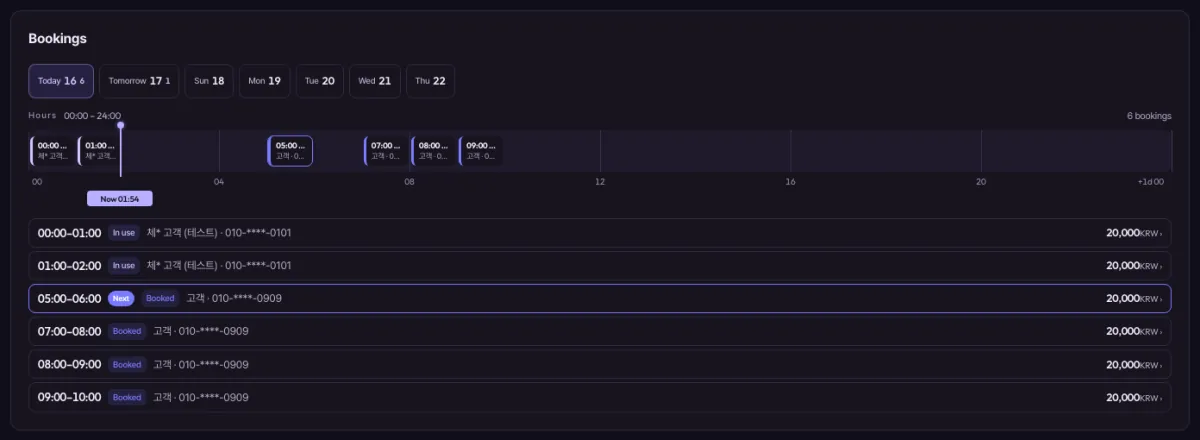Click 20,000 KRW price on 07:00–08:00 row
Screen dimensions: 1200x440
(x=1131, y=331)
